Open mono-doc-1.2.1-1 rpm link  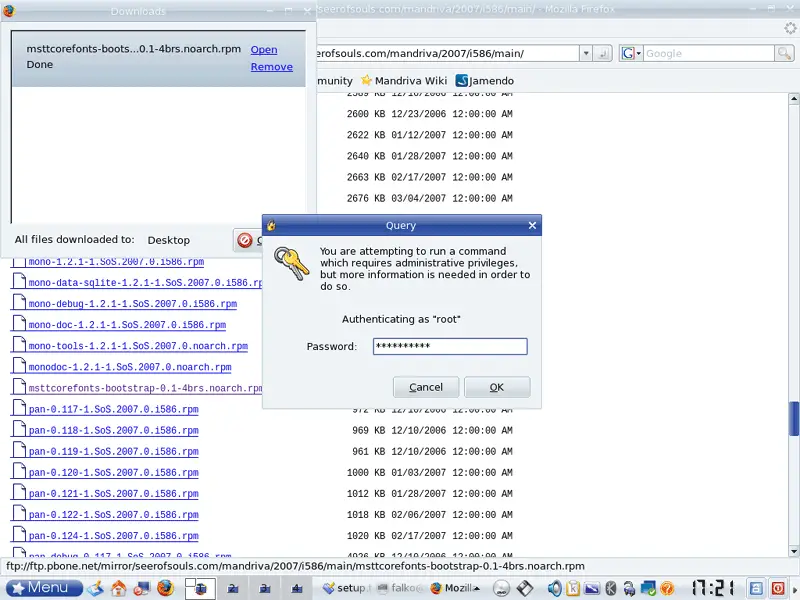[x=127, y=324]
